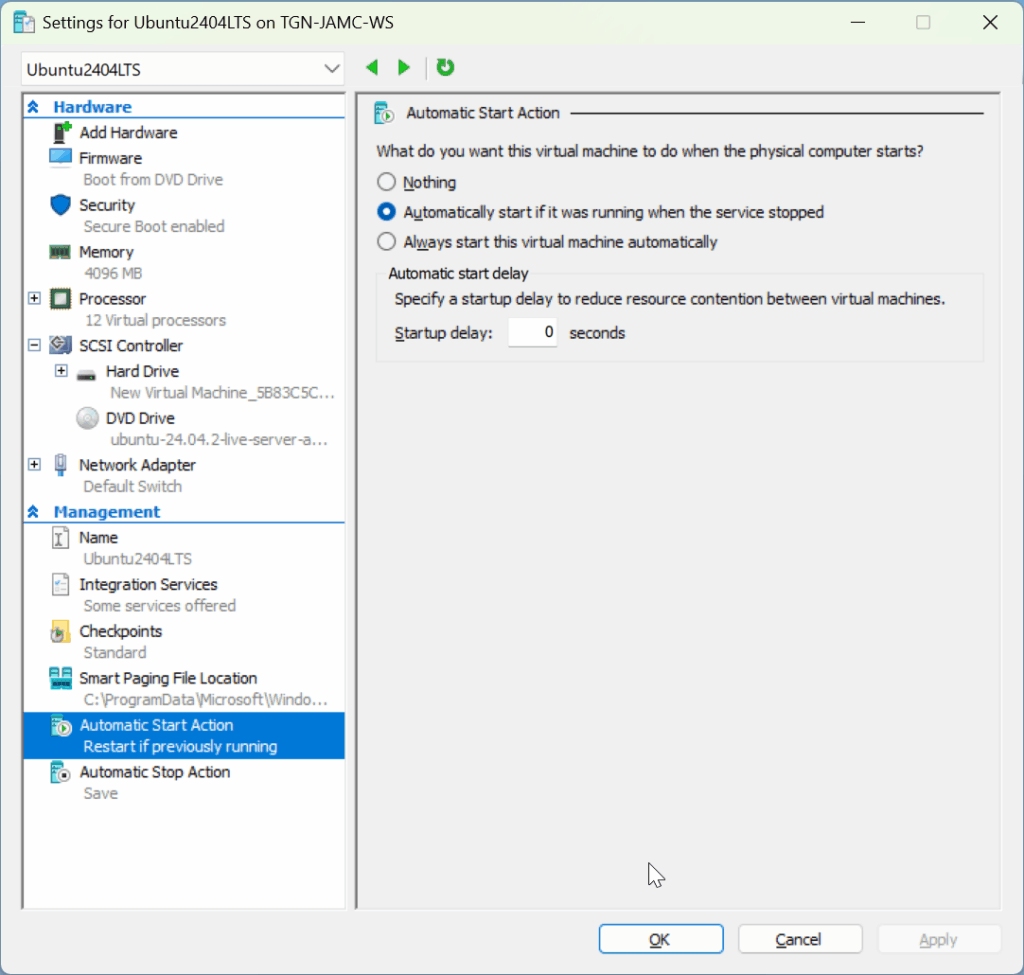Click the settings window title bar icon
The height and width of the screenshot is (975, 1024).
pos(24,22)
